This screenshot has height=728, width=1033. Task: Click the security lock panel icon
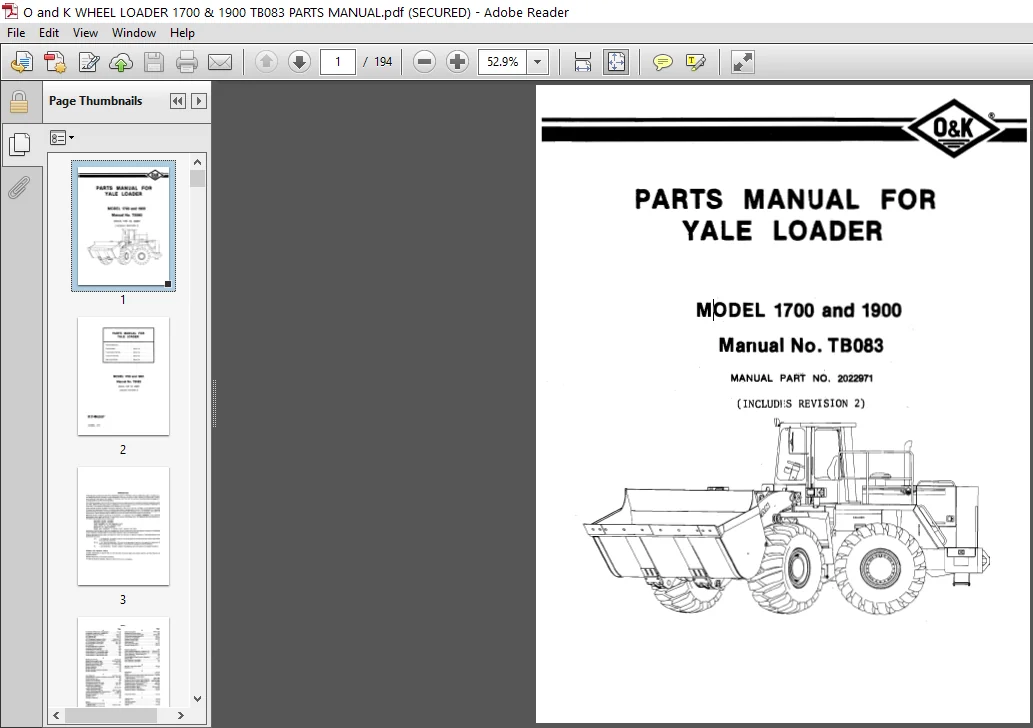point(19,102)
